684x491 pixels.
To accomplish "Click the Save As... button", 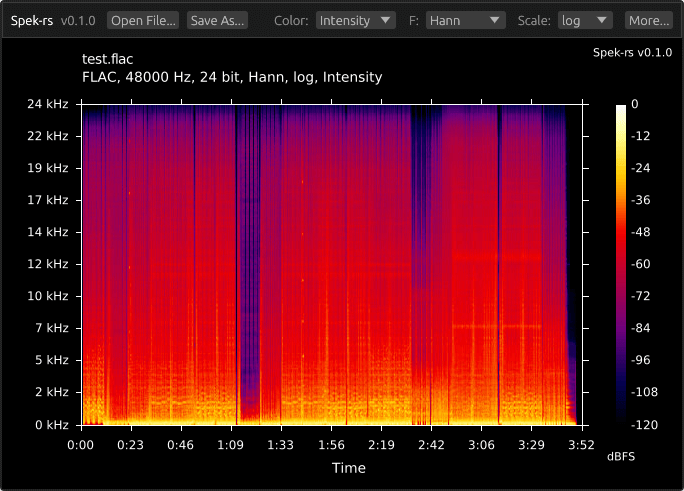I will pos(217,20).
